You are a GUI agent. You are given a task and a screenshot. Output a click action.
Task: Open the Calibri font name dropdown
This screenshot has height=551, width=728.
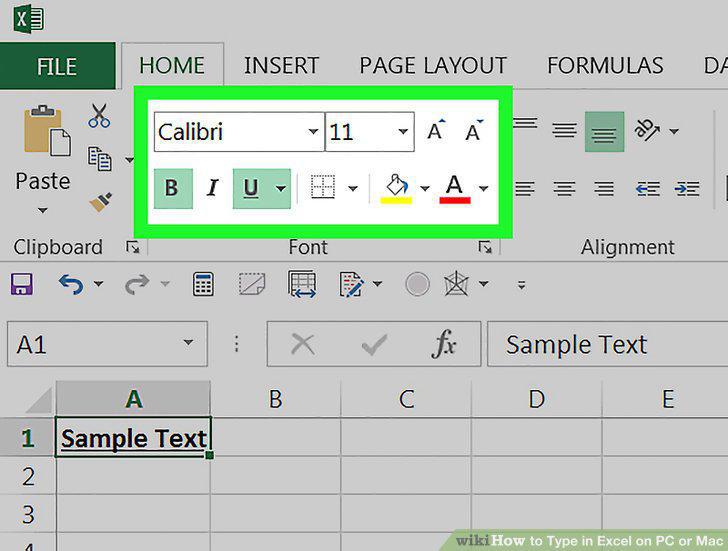coord(313,132)
